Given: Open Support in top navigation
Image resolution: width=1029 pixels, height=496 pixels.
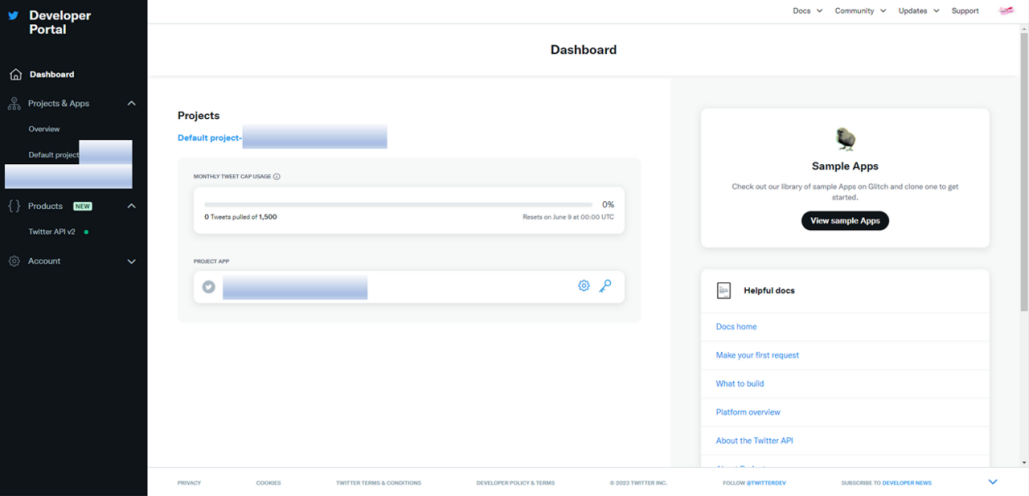Looking at the screenshot, I should point(965,11).
